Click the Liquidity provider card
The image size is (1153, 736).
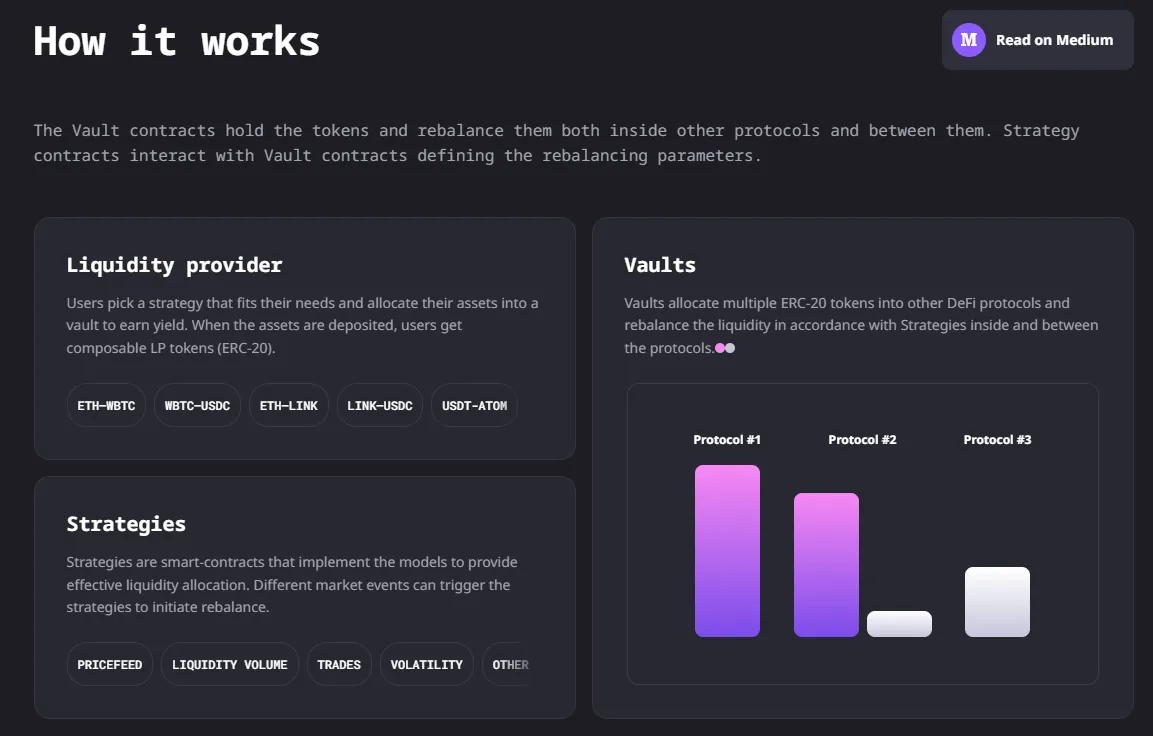point(305,338)
